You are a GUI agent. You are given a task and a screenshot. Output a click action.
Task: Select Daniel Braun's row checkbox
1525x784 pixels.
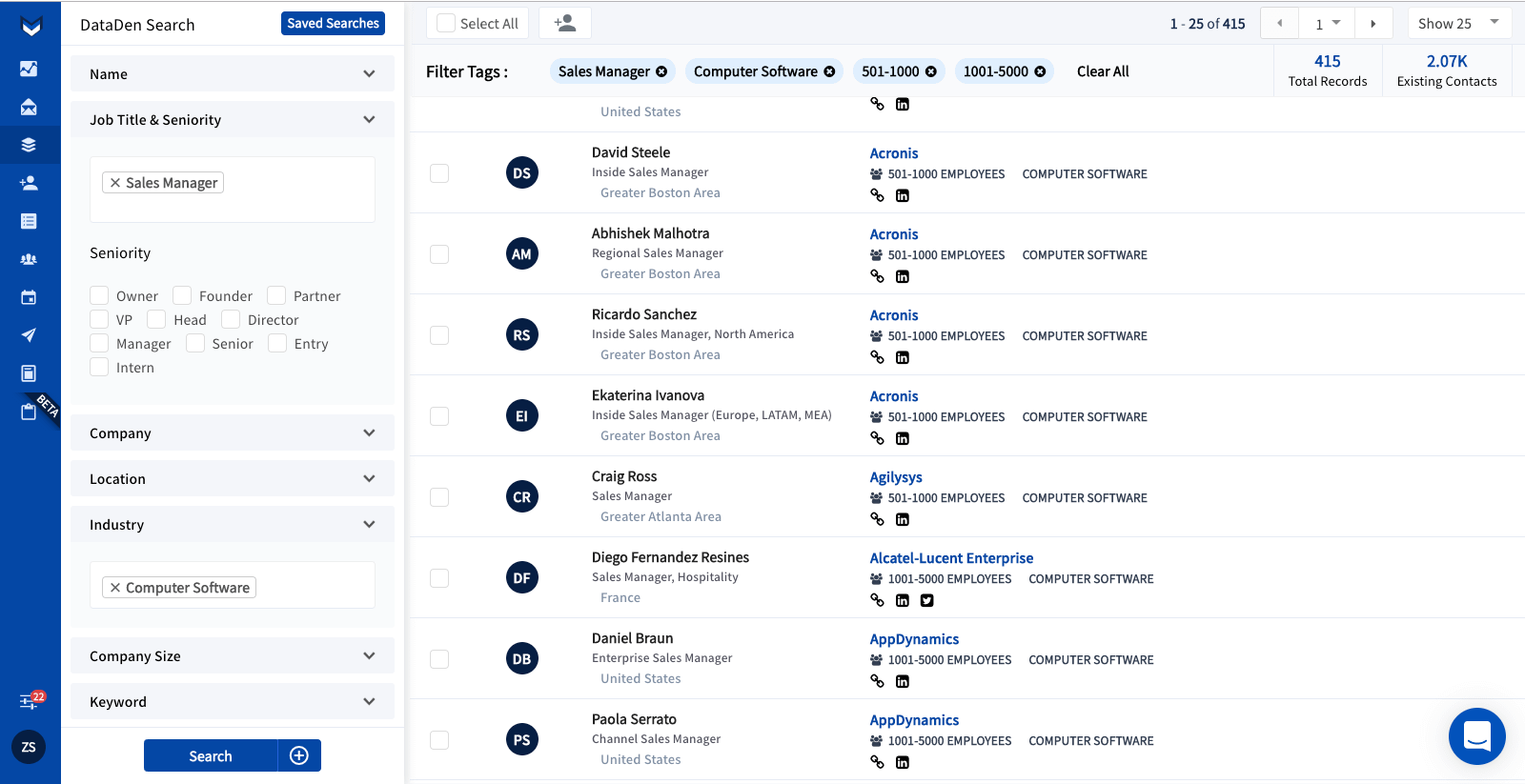[439, 659]
